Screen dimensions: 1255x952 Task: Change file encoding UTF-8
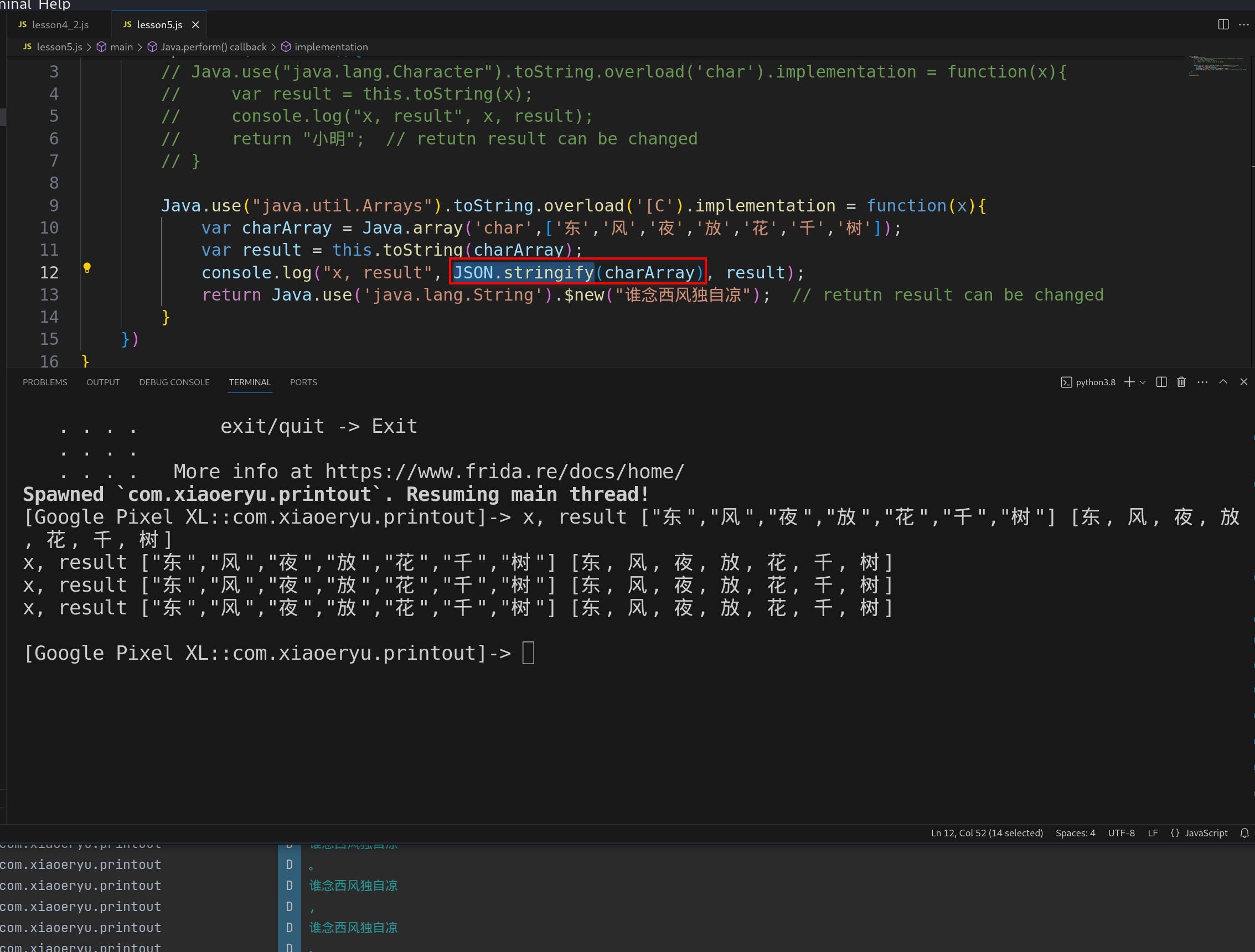(x=1121, y=833)
